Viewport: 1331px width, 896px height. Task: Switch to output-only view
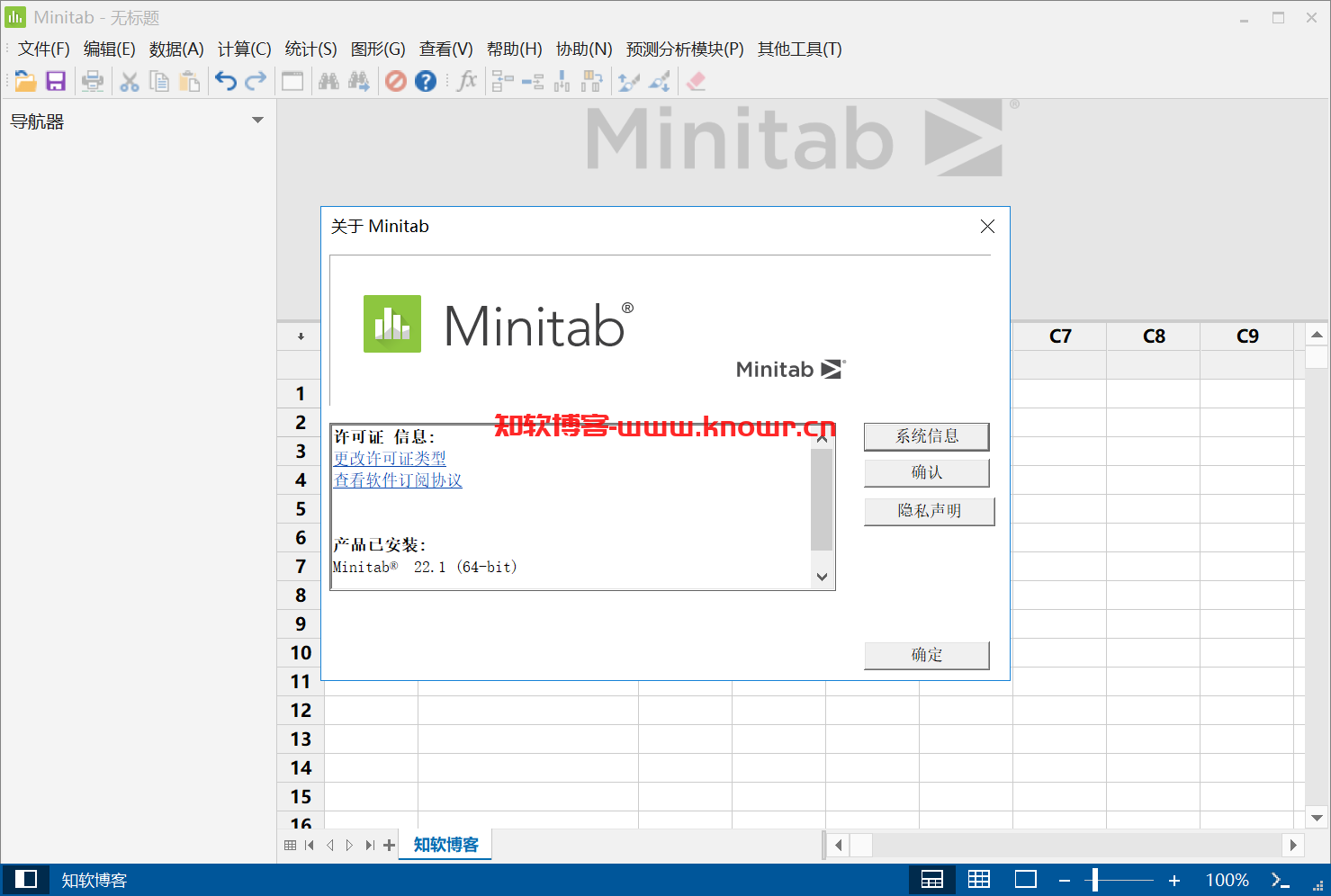1026,880
